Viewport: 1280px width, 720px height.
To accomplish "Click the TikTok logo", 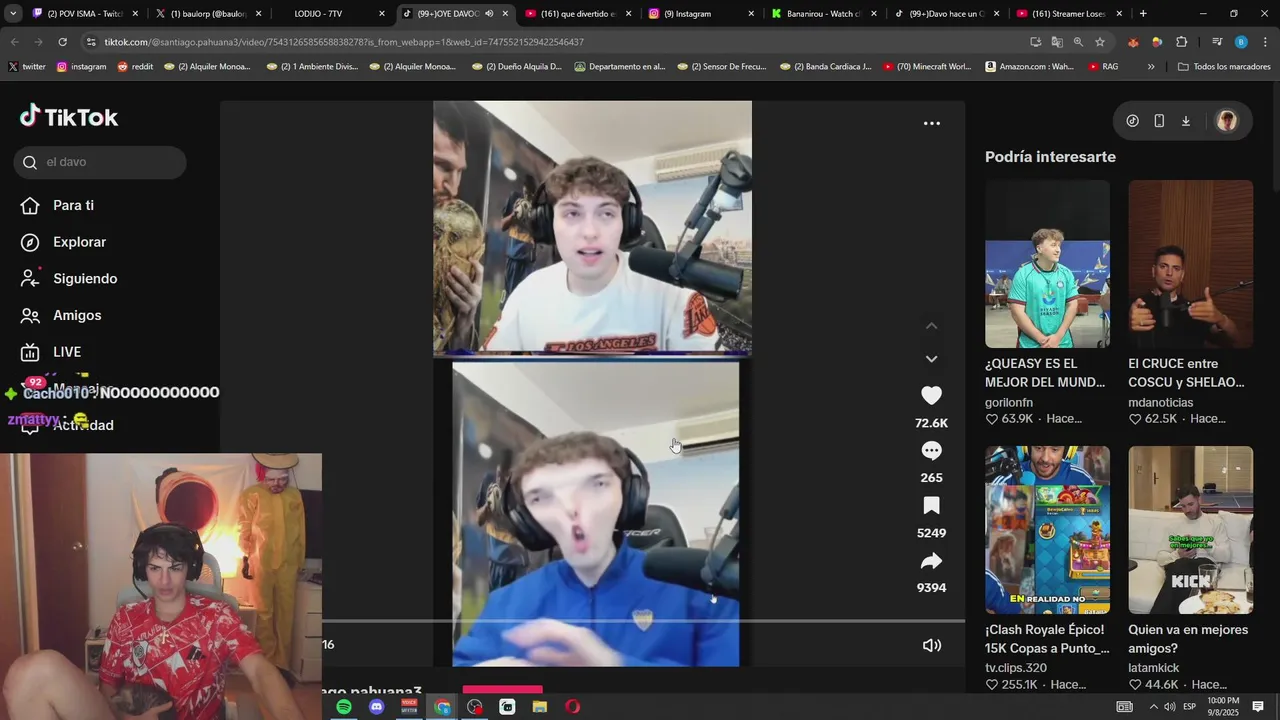I will click(x=69, y=117).
